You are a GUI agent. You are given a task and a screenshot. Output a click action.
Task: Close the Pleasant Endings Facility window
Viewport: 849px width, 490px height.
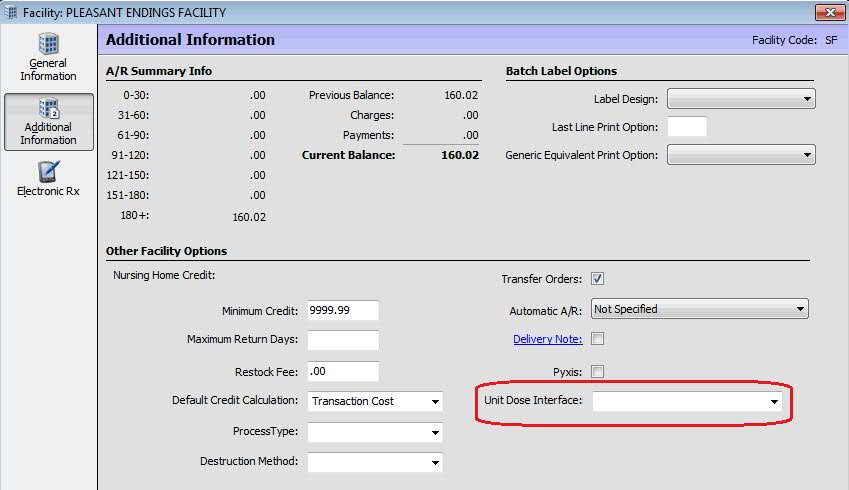coord(830,12)
